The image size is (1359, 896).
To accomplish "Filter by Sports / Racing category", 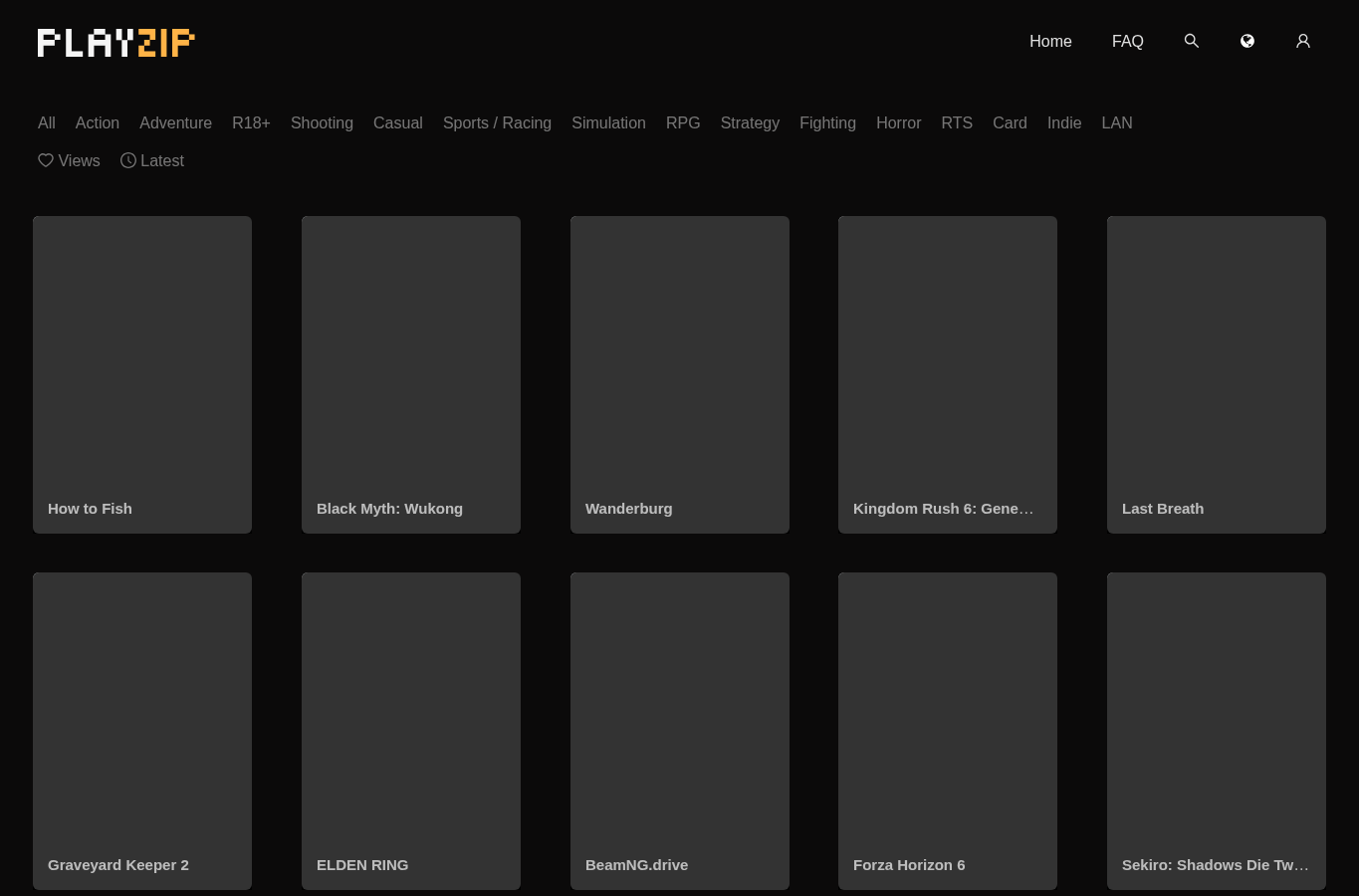I will tap(497, 122).
